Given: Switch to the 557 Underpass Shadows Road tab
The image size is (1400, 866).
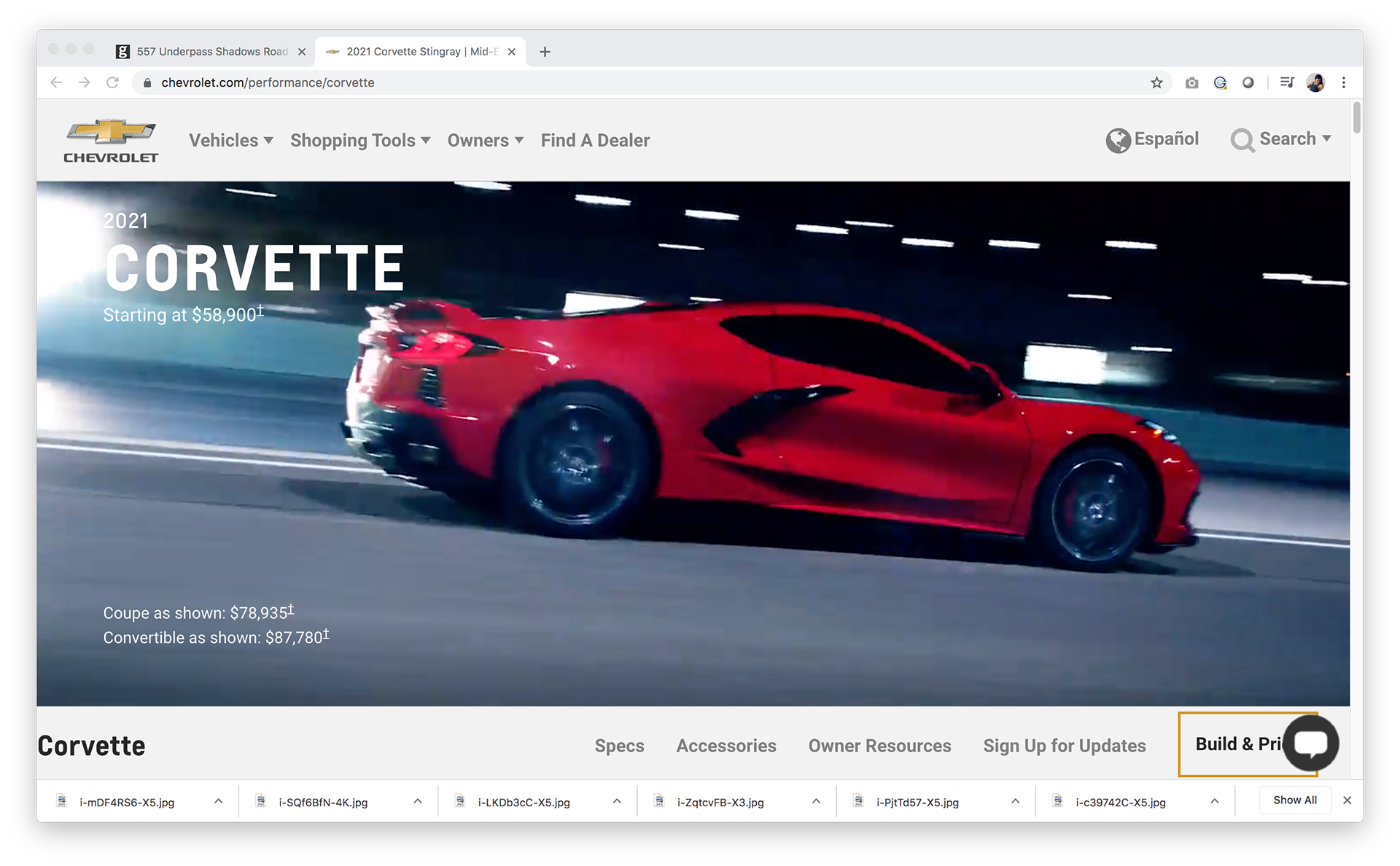Looking at the screenshot, I should 211,52.
